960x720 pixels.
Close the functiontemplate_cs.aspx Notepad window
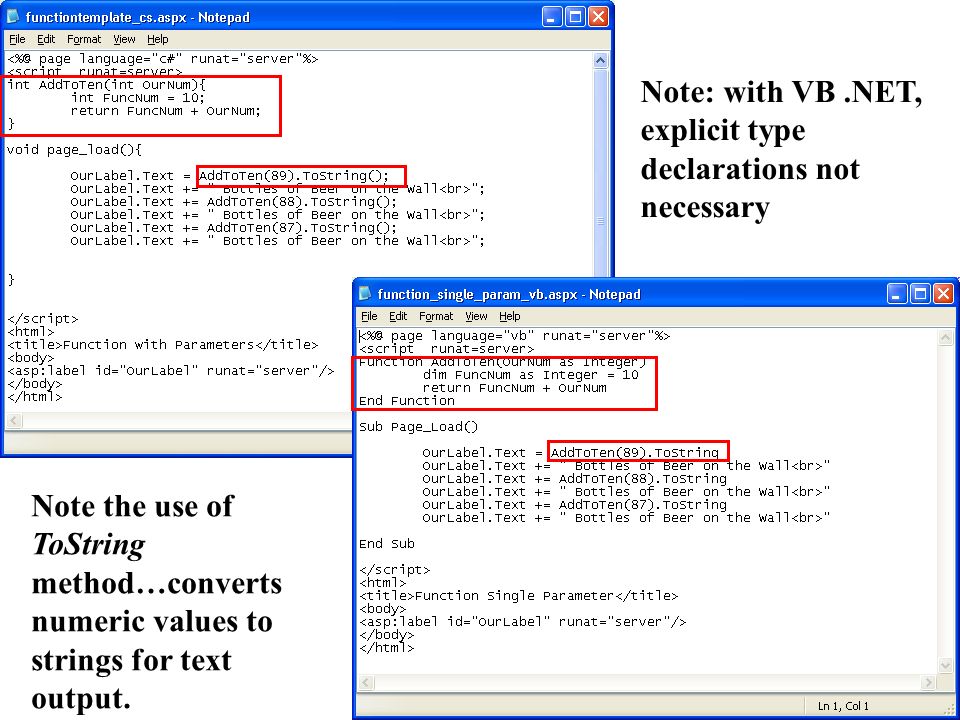pyautogui.click(x=598, y=17)
